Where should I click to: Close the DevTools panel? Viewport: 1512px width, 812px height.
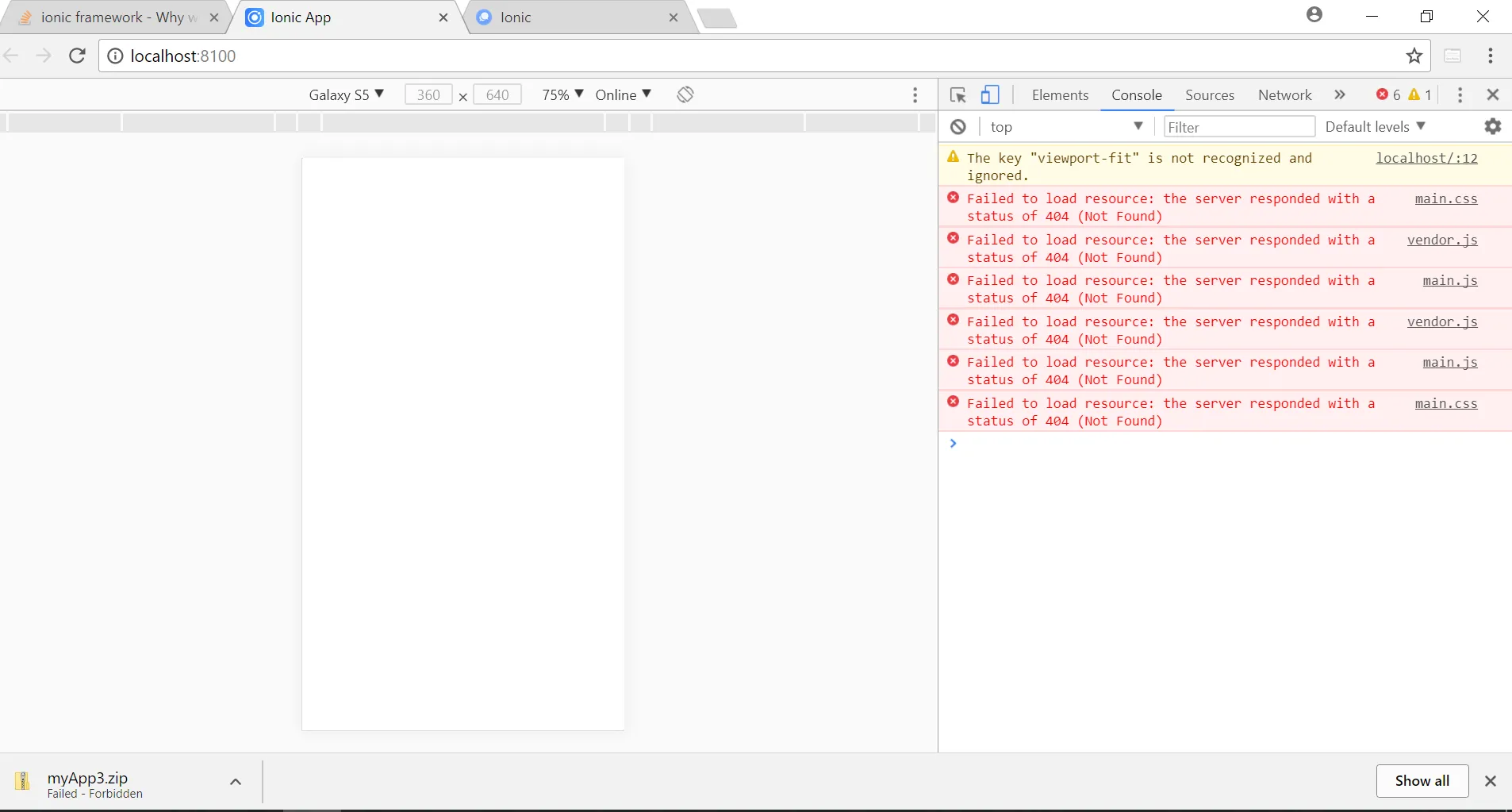[1493, 94]
